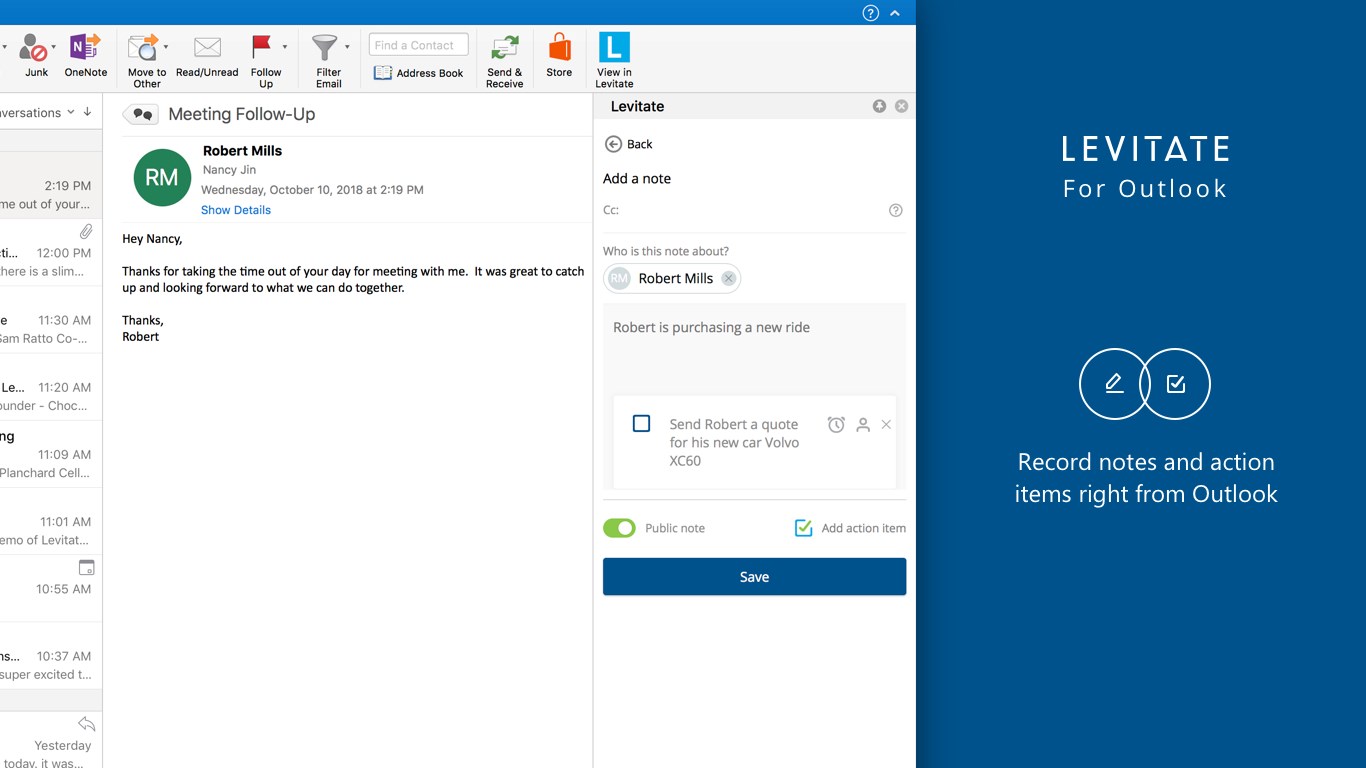Viewport: 1366px width, 768px height.
Task: Click the Move to Other icon
Action: click(x=143, y=47)
